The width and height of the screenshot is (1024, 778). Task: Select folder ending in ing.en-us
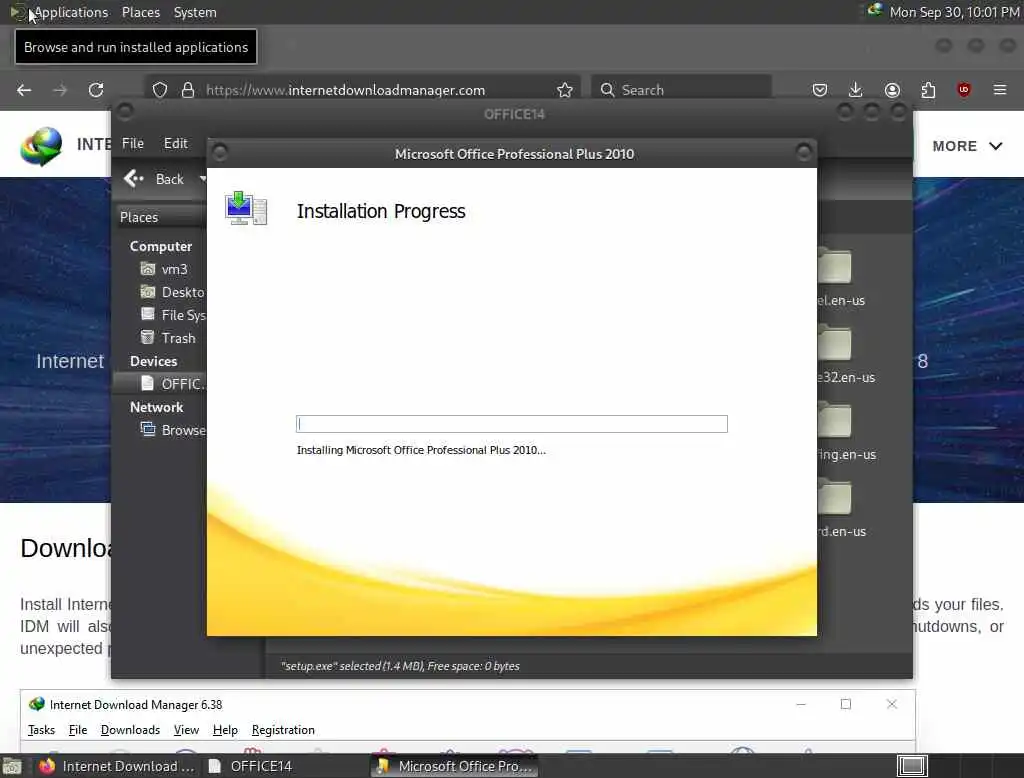[x=846, y=432]
